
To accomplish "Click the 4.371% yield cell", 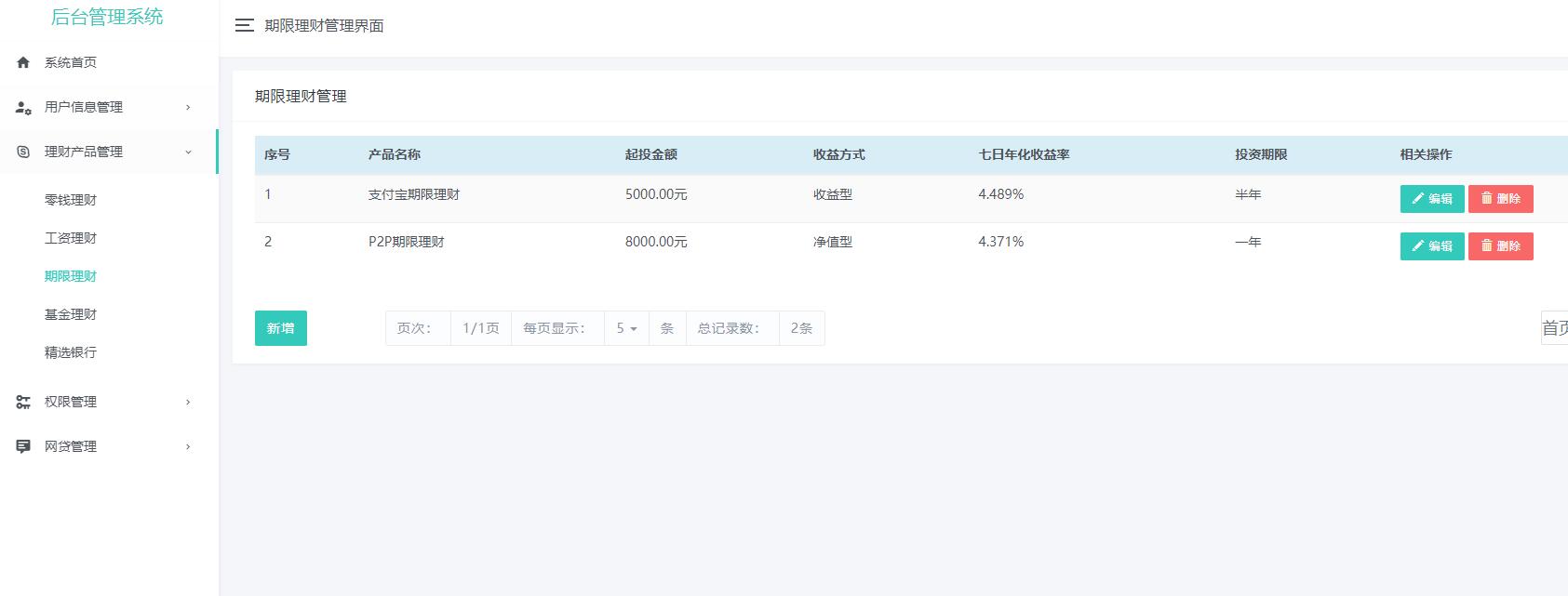I will click(1001, 242).
